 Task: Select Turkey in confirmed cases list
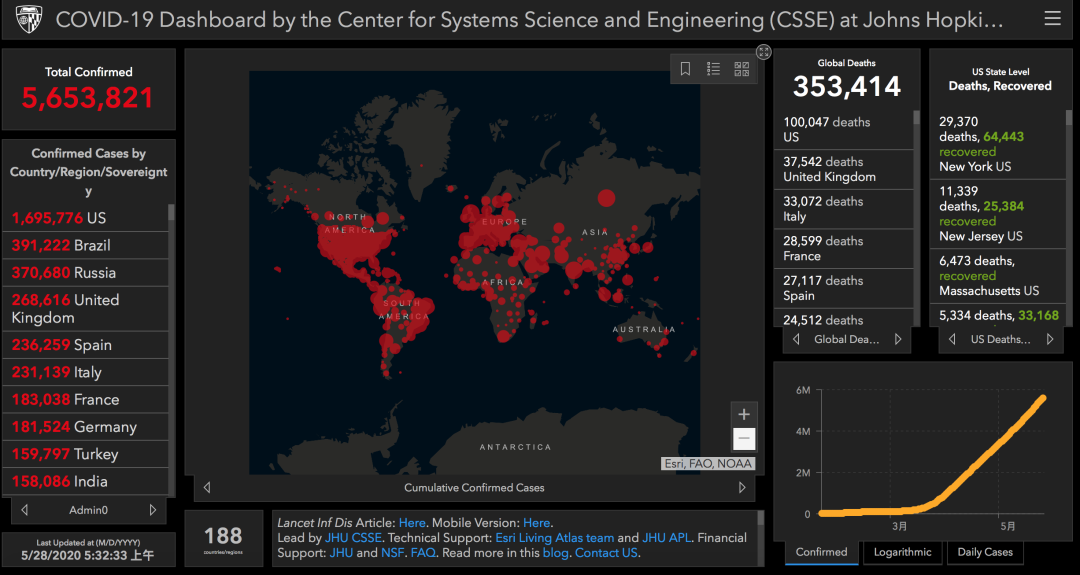pyautogui.click(x=85, y=454)
